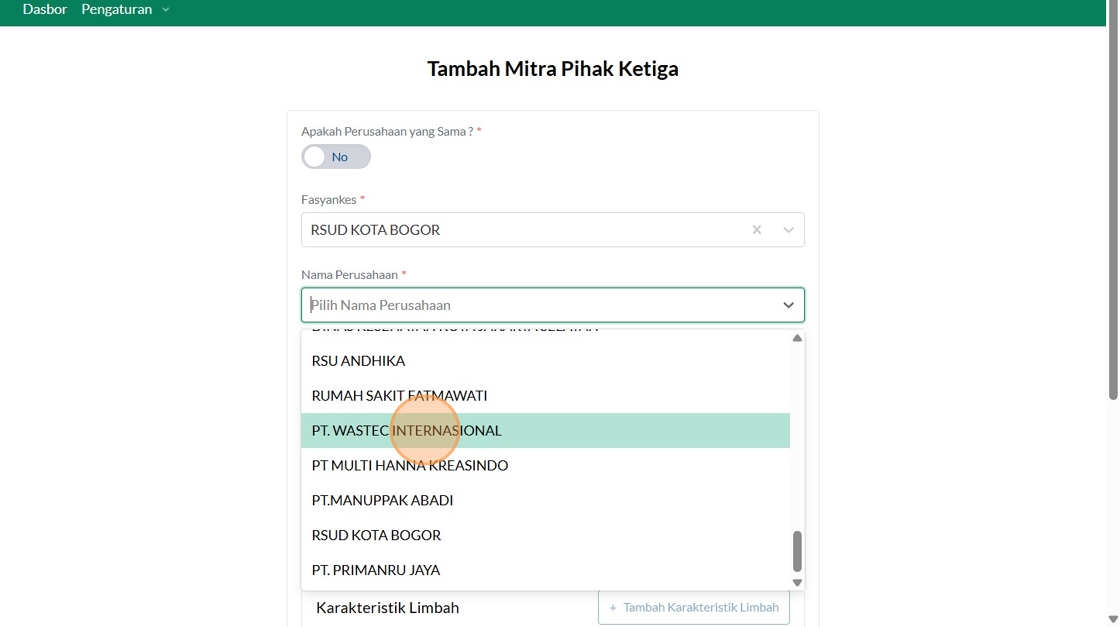Expand the Pengaturan menu chevron

coord(166,10)
